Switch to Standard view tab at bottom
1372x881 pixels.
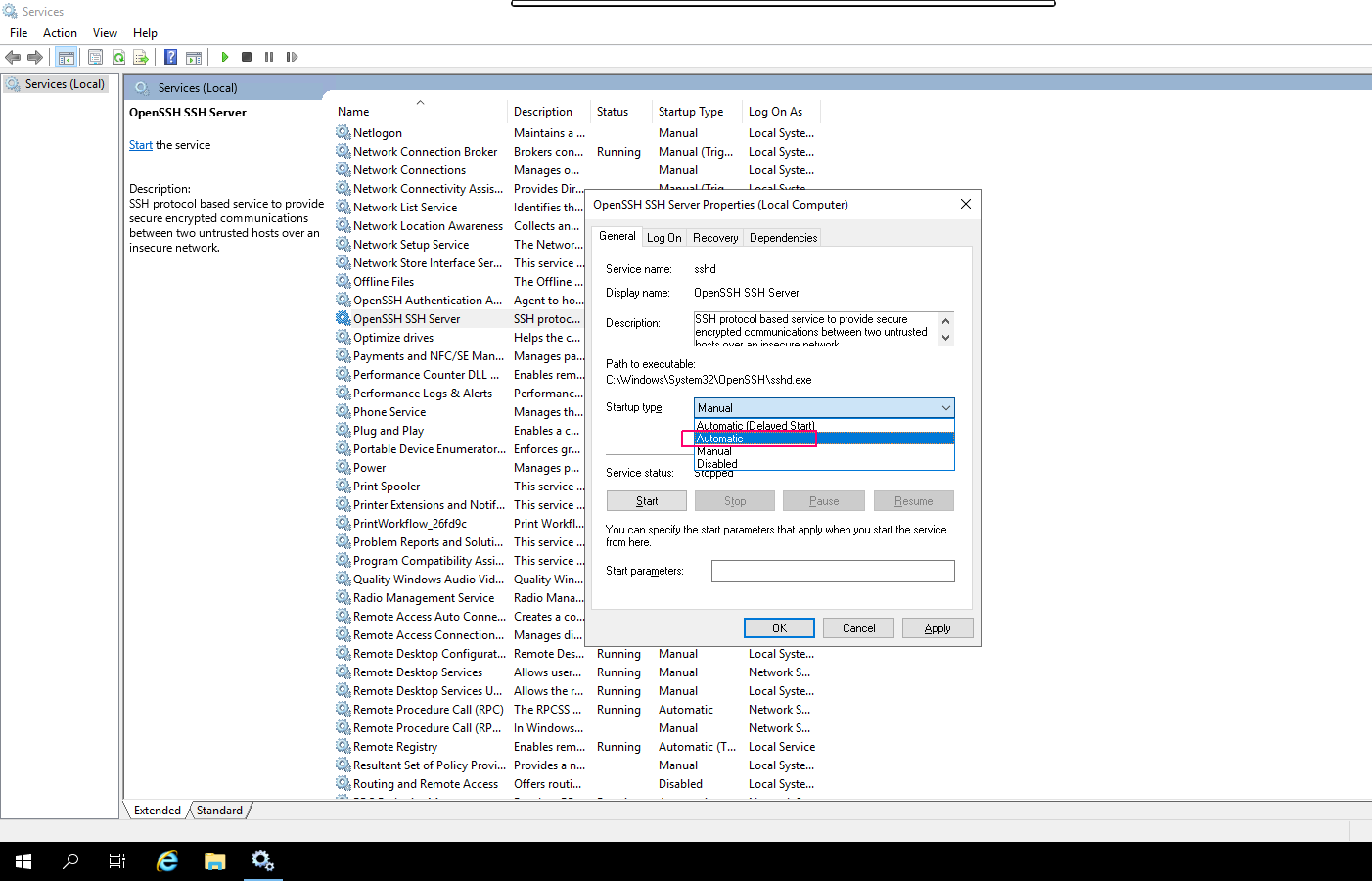219,811
